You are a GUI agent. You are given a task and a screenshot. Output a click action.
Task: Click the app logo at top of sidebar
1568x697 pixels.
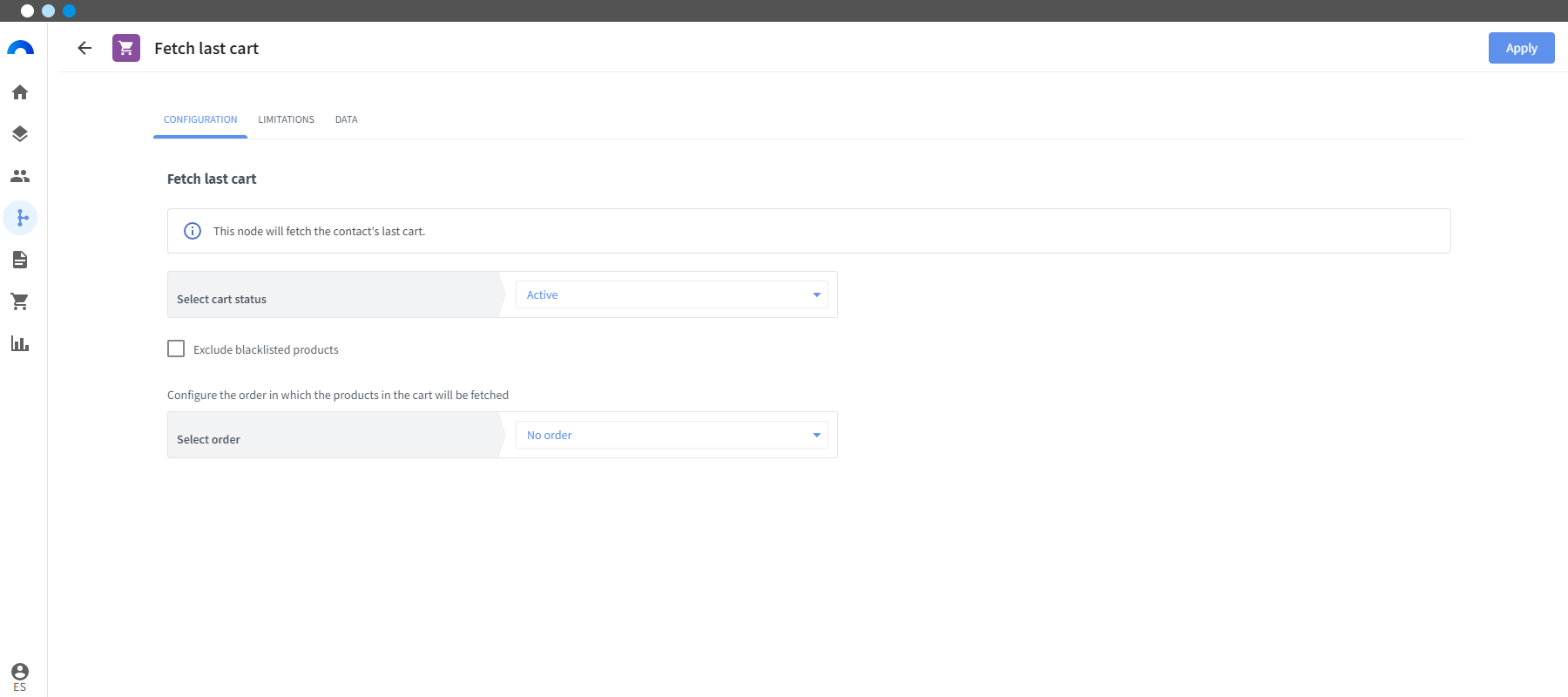click(20, 48)
